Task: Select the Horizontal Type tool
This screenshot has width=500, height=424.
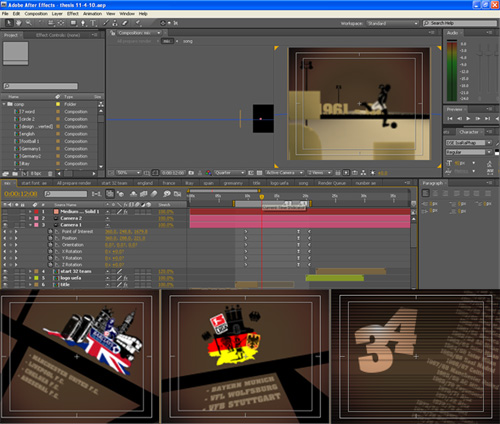Action: click(93, 23)
